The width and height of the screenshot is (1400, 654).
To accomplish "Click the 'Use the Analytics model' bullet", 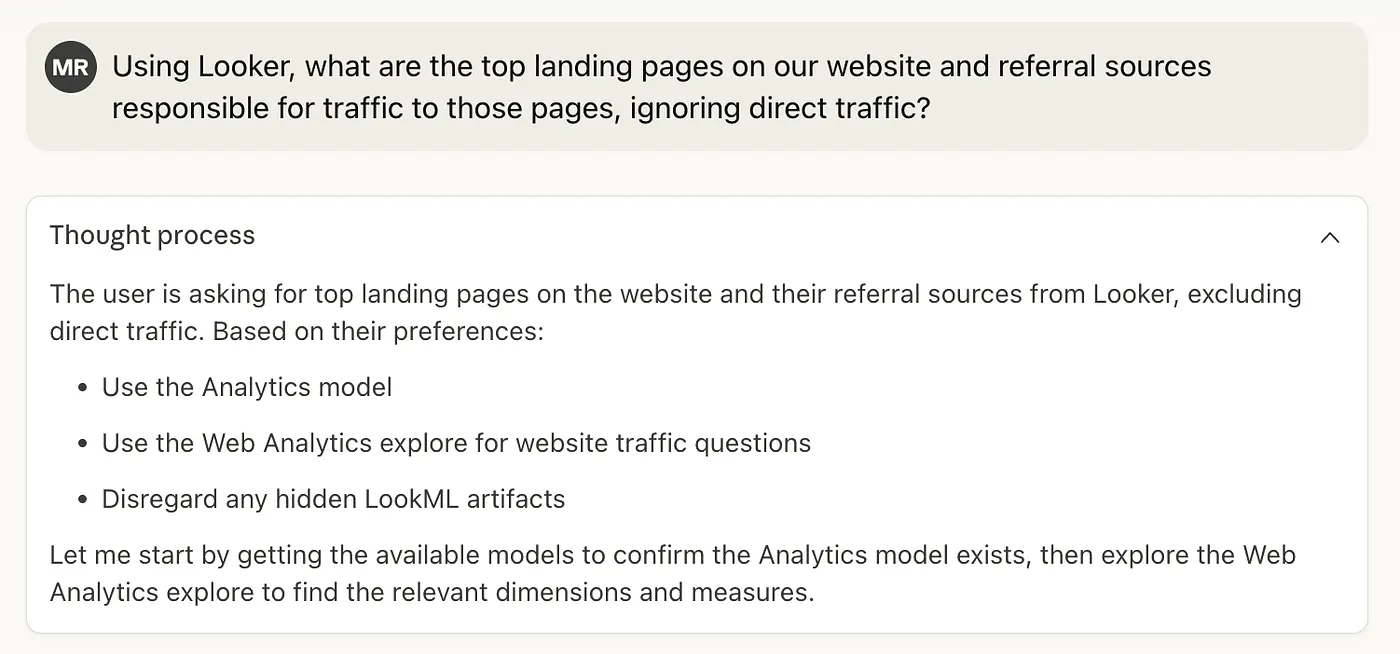I will [246, 387].
